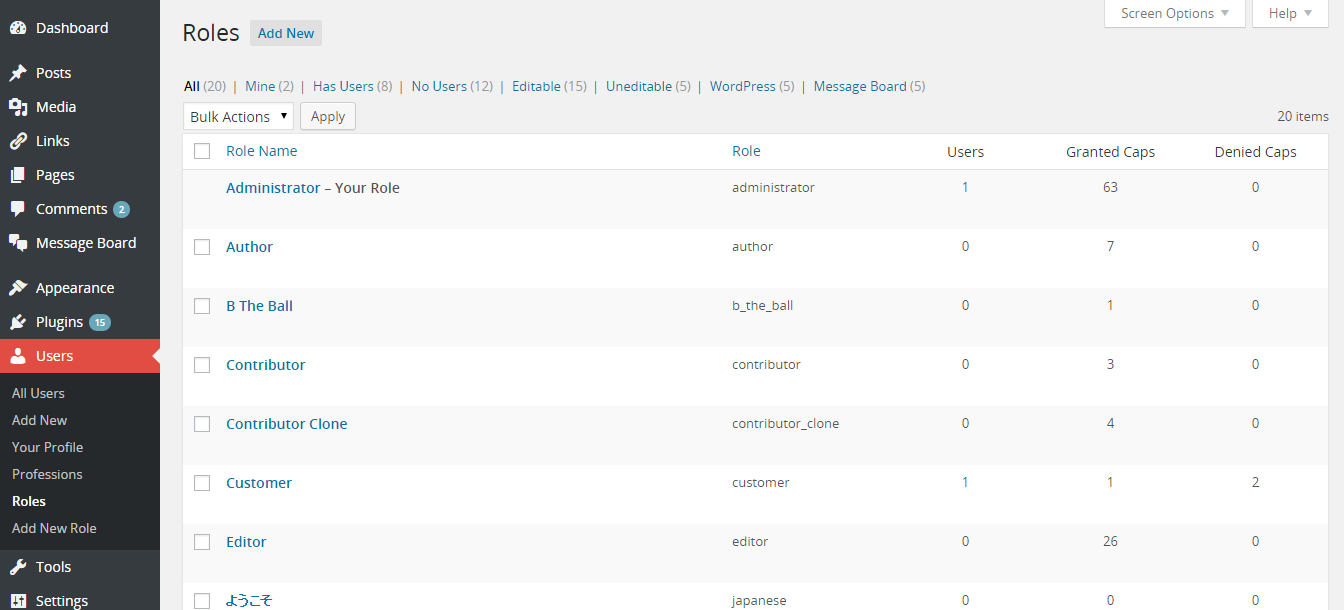Click the Links chain icon
The height and width of the screenshot is (610, 1344).
(x=18, y=141)
